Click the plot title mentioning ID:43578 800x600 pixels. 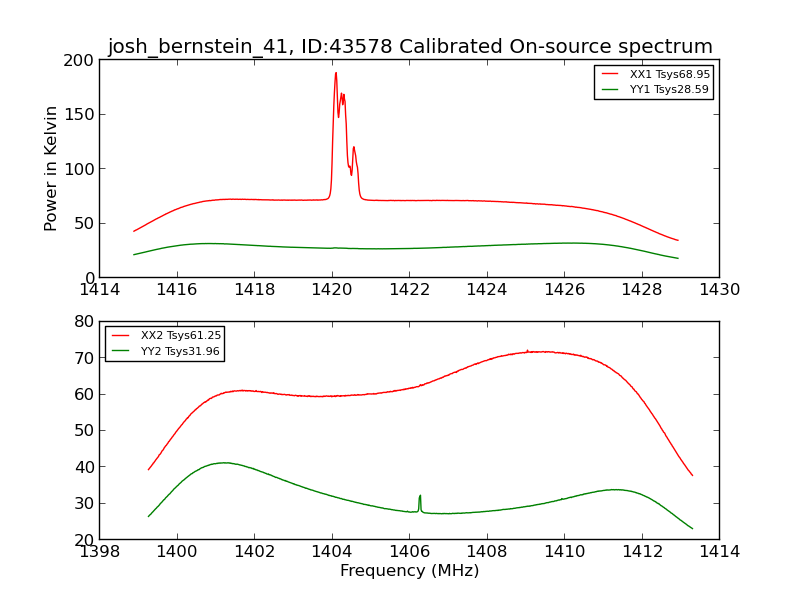point(410,47)
